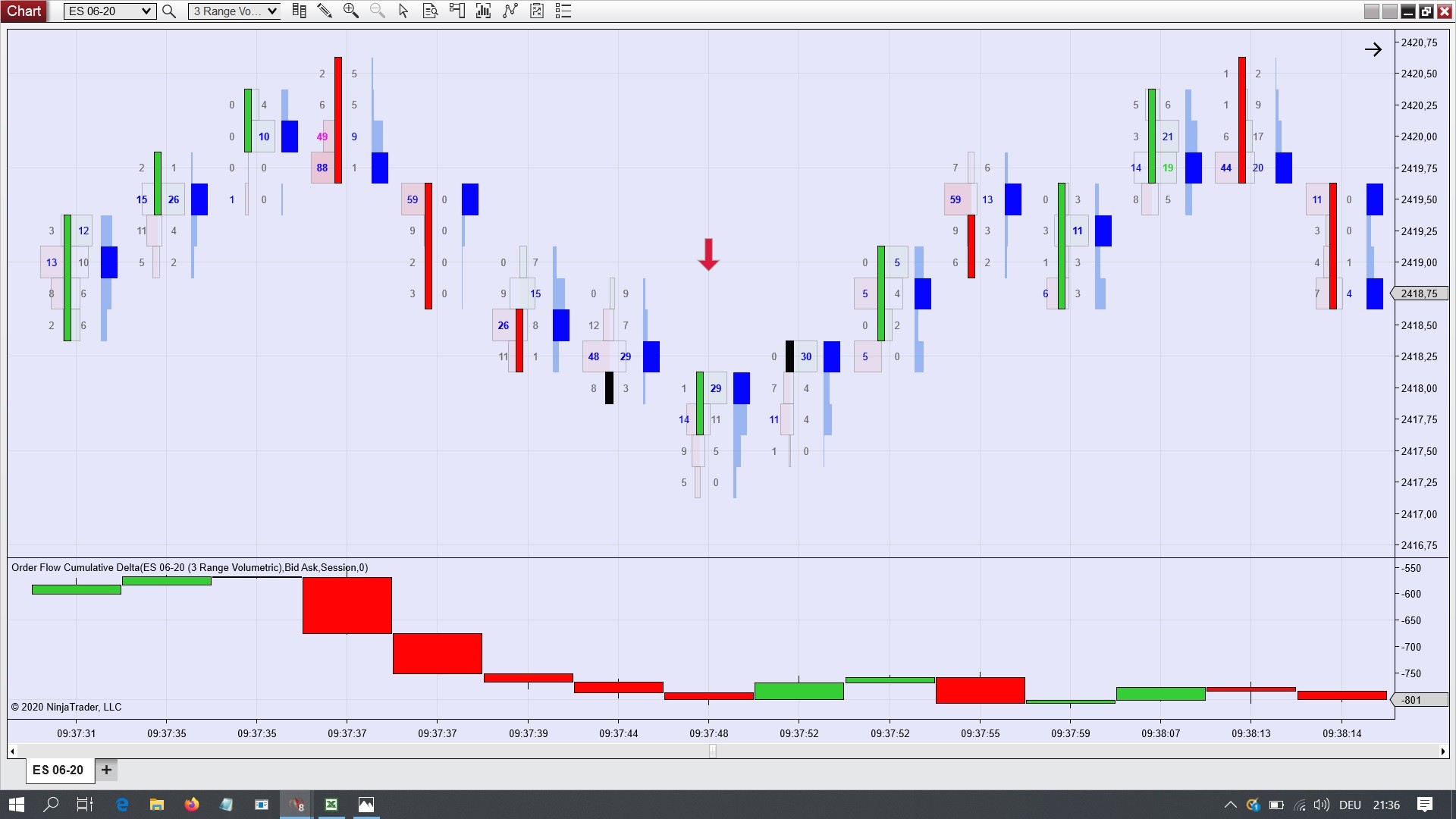Open the Data Box icon

coord(430,11)
